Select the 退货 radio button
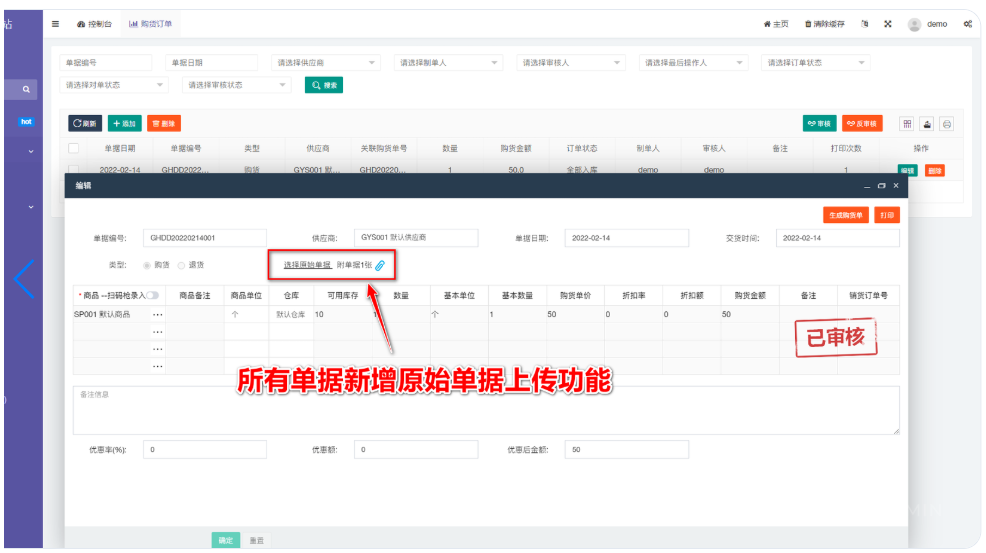The height and width of the screenshot is (553, 986). 181,265
